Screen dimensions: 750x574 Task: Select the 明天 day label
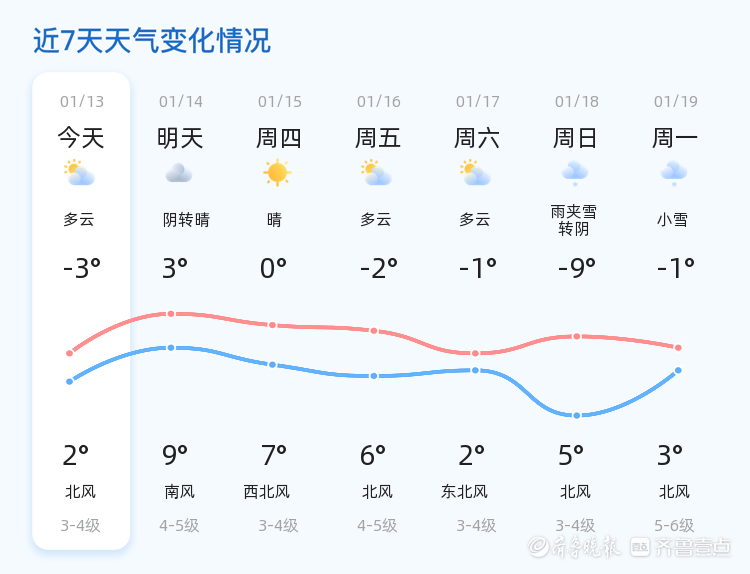(x=180, y=137)
